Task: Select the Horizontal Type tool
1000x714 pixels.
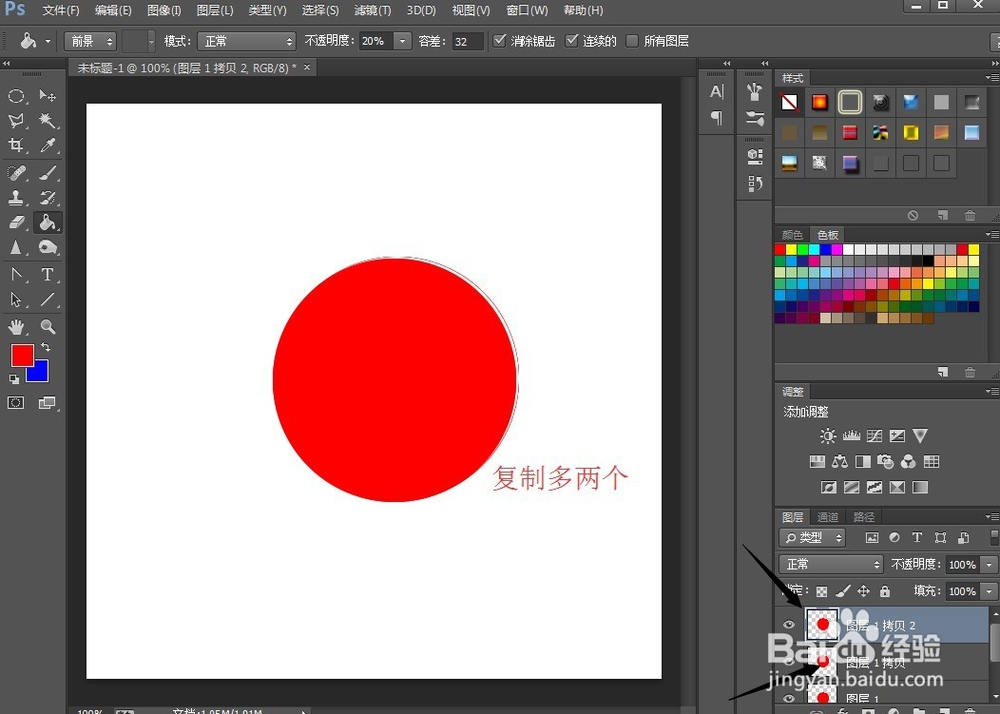Action: [46, 275]
